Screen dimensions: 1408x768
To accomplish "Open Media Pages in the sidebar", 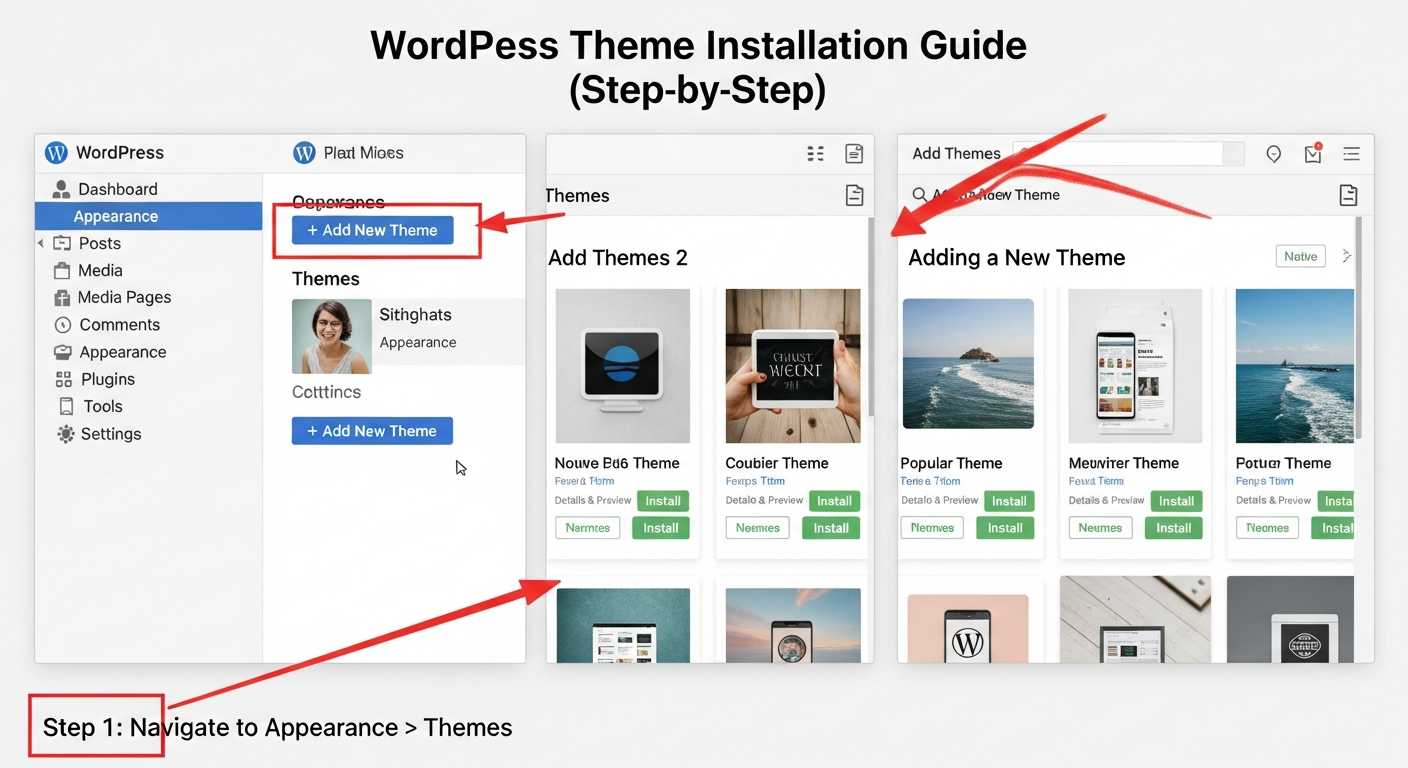I will [x=124, y=297].
